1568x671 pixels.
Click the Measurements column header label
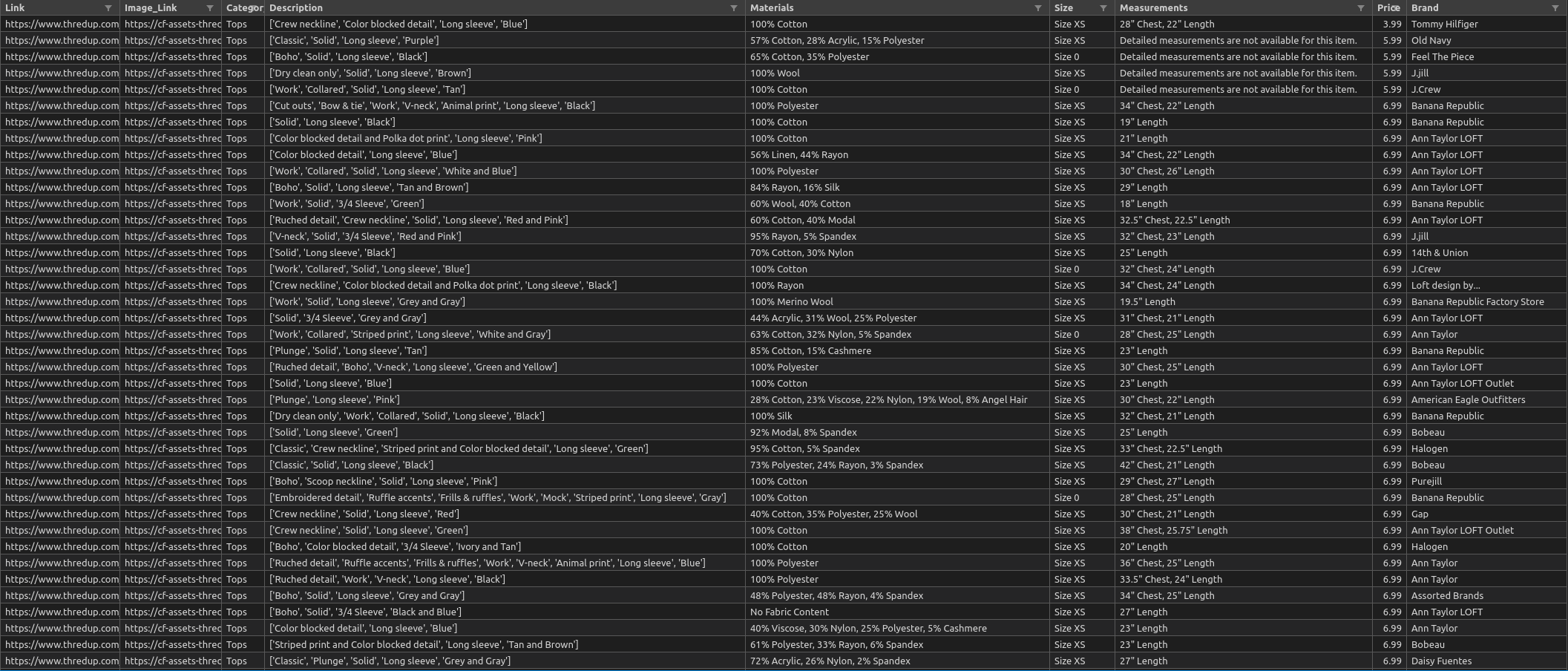coord(1154,8)
